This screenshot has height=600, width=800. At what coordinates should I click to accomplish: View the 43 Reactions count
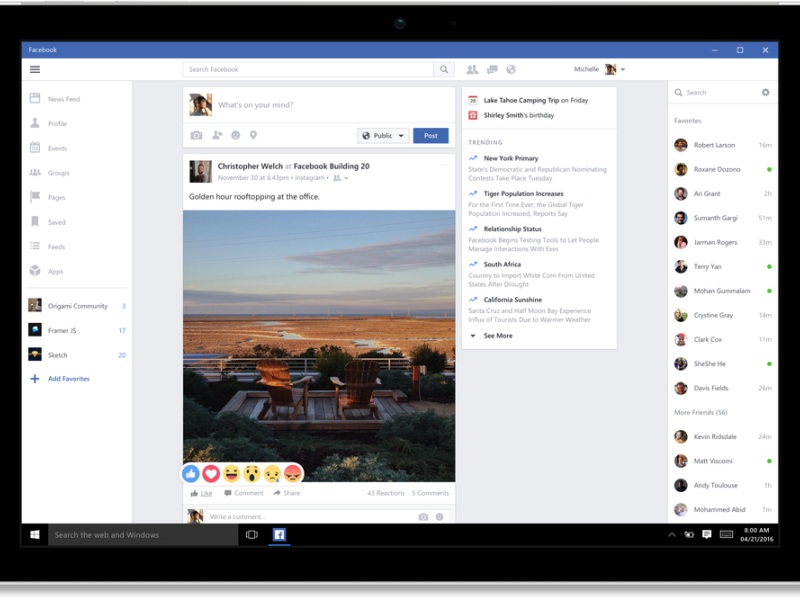point(386,493)
